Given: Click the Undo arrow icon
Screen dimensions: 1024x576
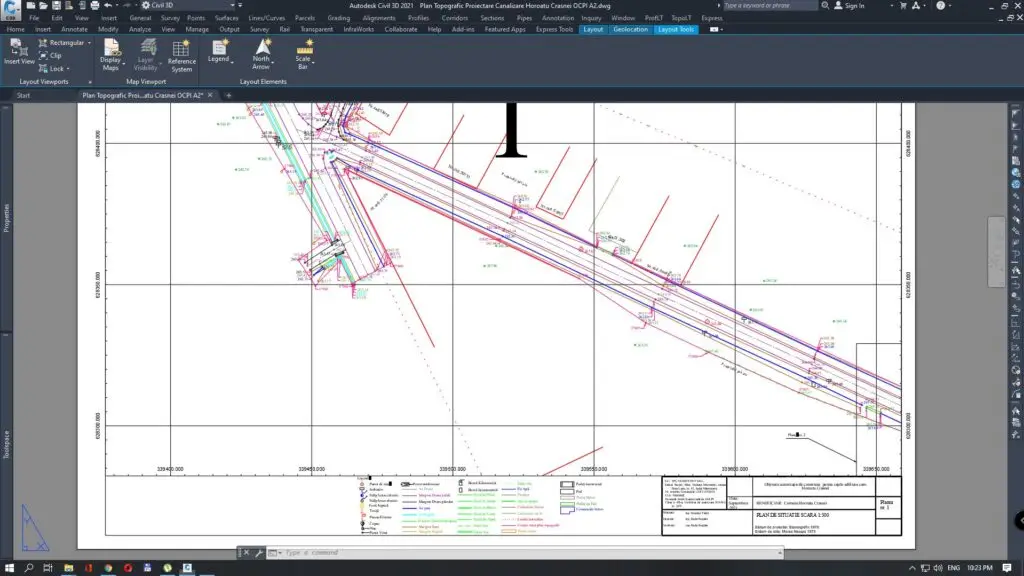Looking at the screenshot, I should click(x=108, y=5).
